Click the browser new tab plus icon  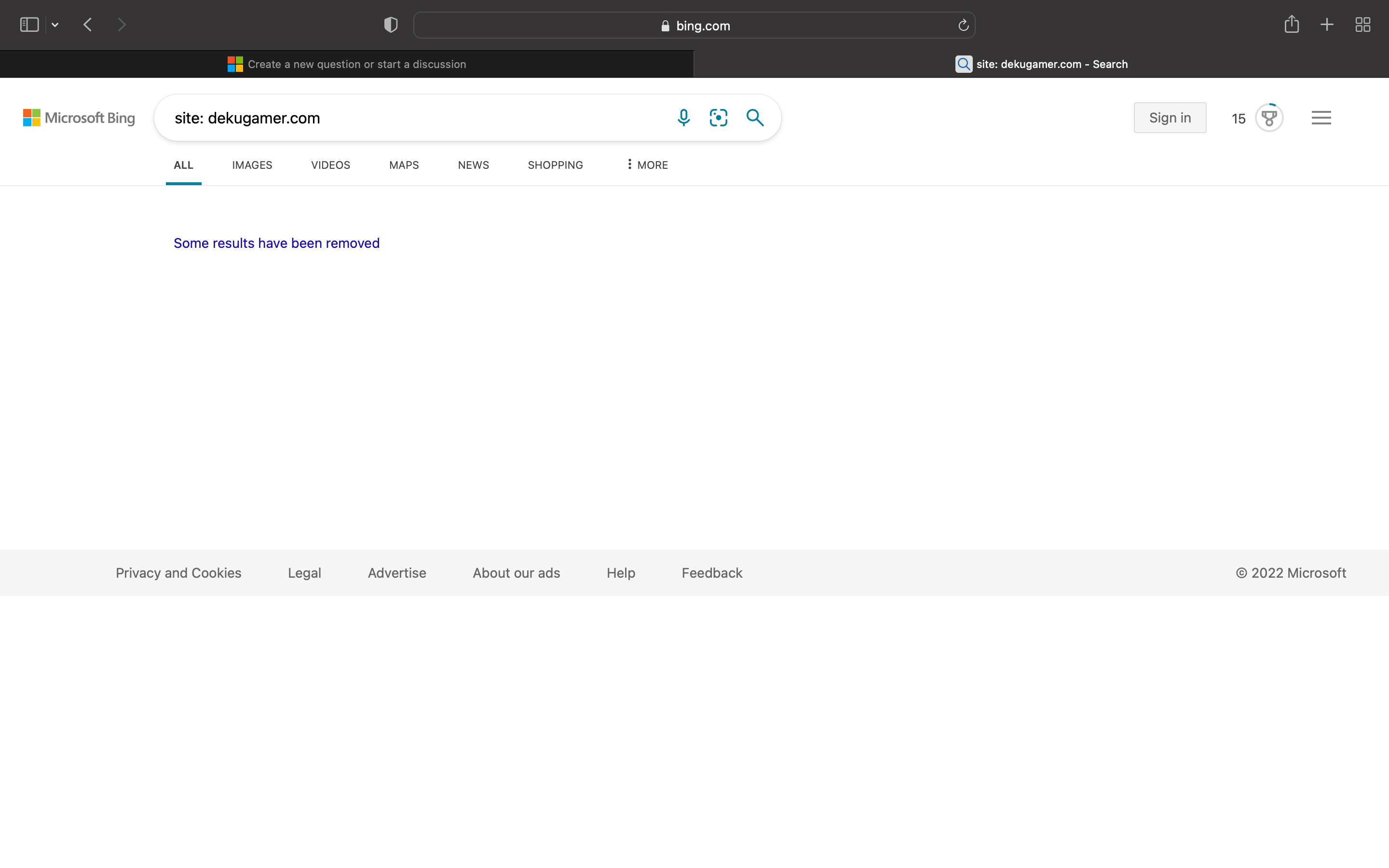1326,26
